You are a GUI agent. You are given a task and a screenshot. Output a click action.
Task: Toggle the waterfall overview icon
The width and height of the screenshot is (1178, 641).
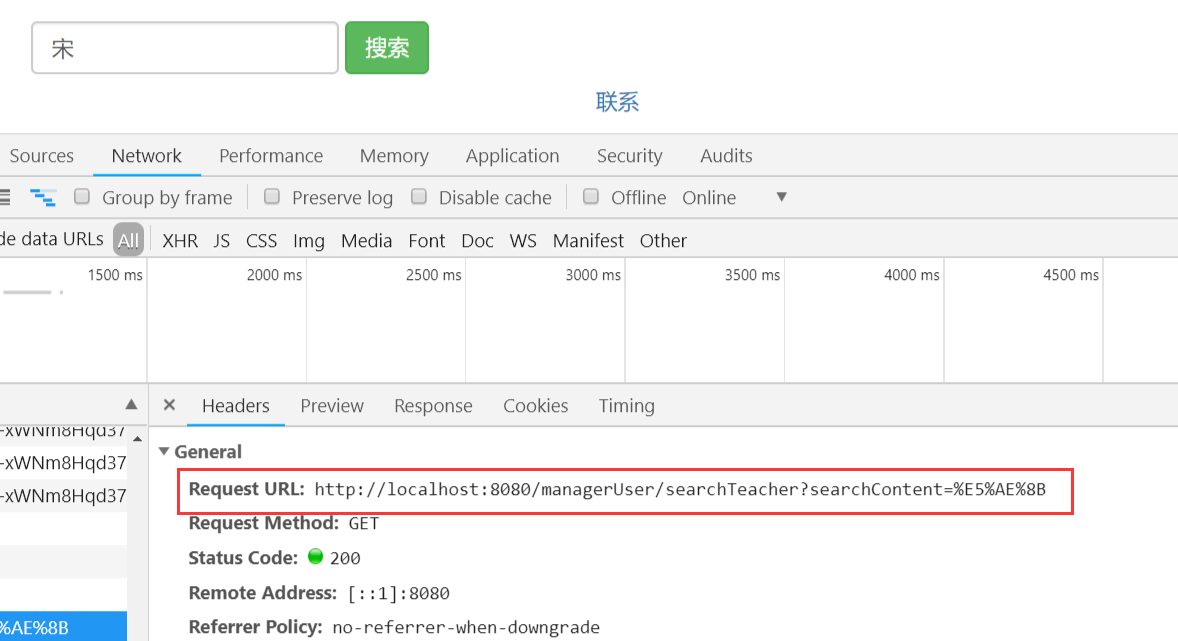tap(43, 198)
